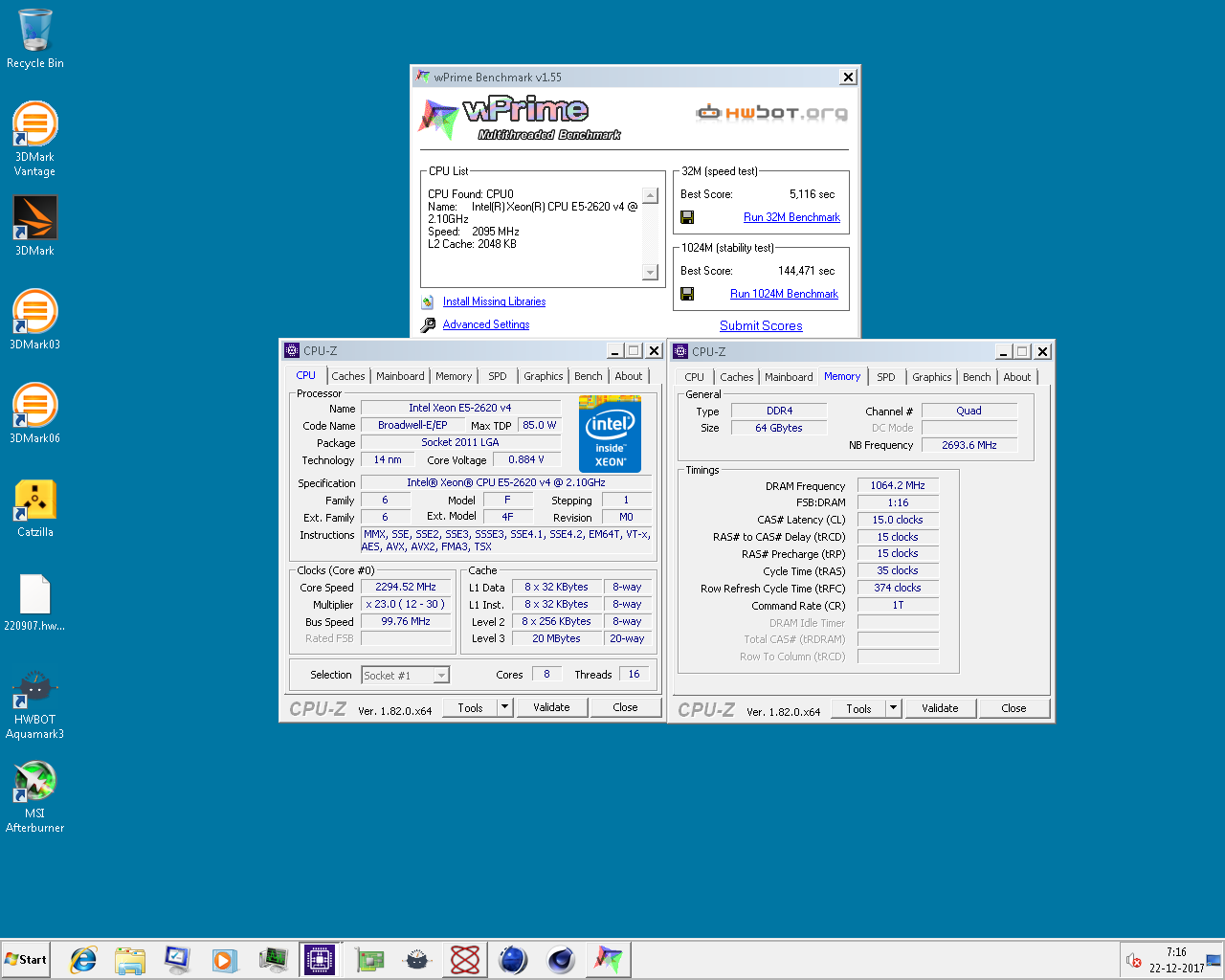Image resolution: width=1225 pixels, height=980 pixels.
Task: Switch to Mainboard tab in left CPU-Z
Action: (400, 376)
